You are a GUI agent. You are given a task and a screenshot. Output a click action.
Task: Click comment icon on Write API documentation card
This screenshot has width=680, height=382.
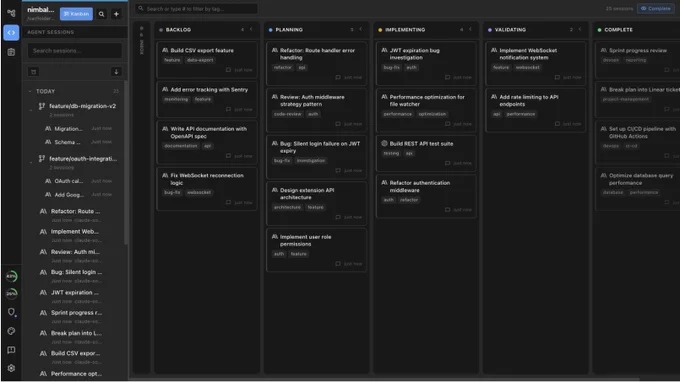click(x=229, y=156)
